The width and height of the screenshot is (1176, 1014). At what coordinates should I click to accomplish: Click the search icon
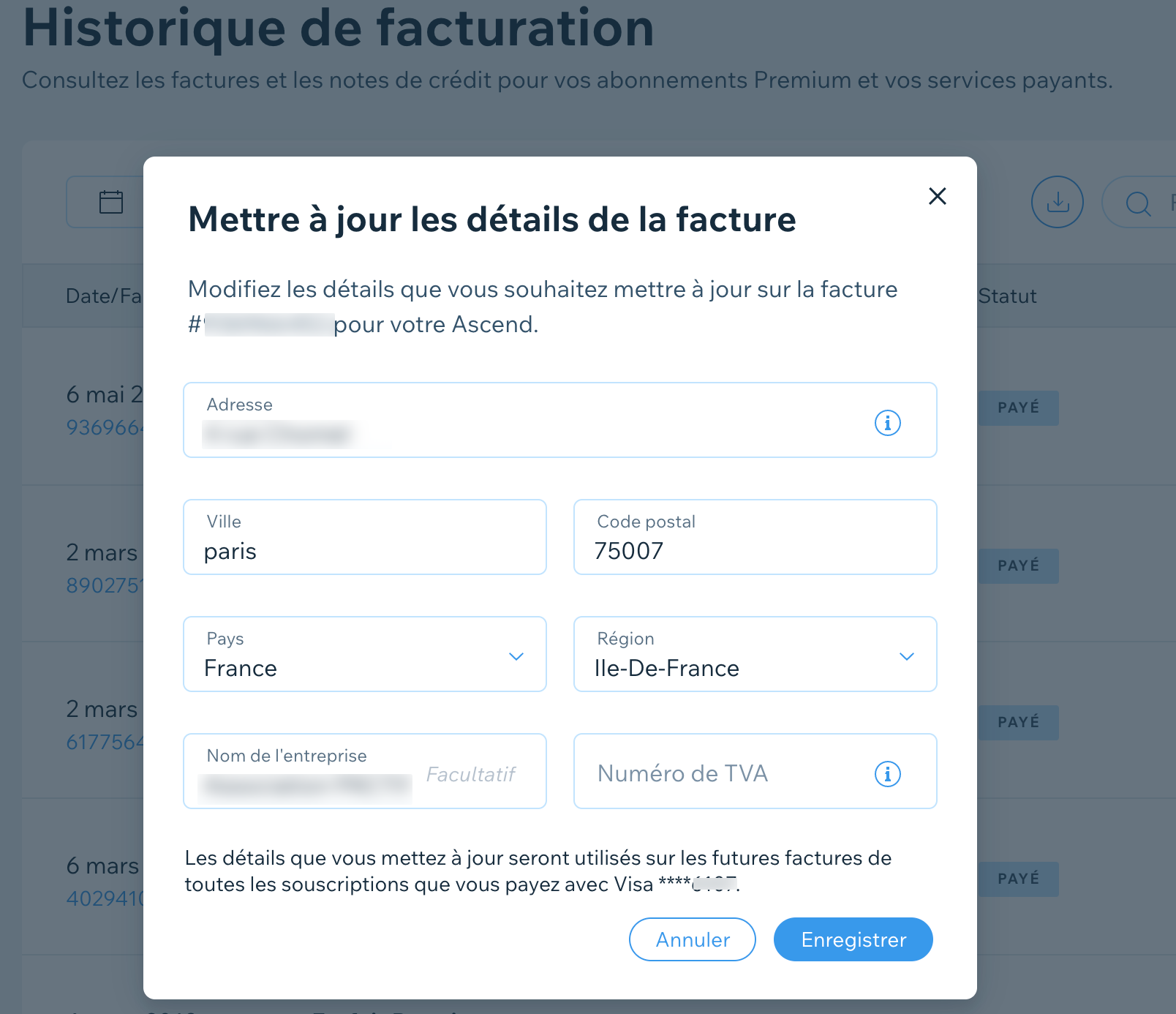pos(1137,202)
